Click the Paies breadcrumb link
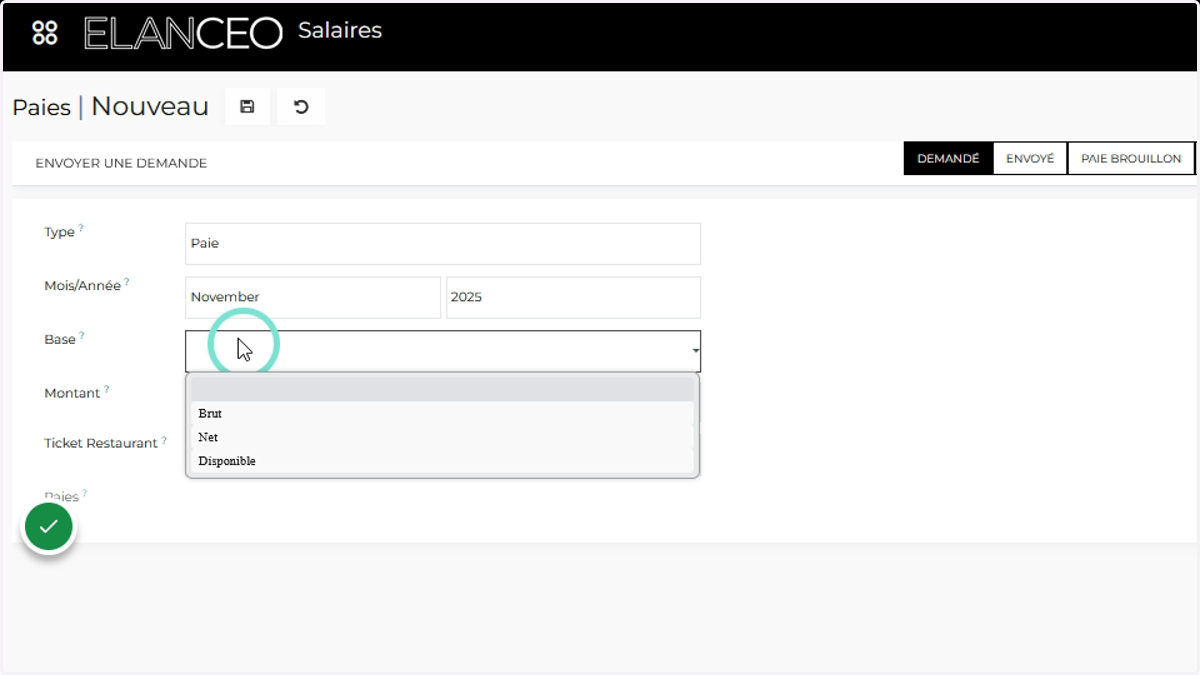The image size is (1200, 675). (x=41, y=107)
